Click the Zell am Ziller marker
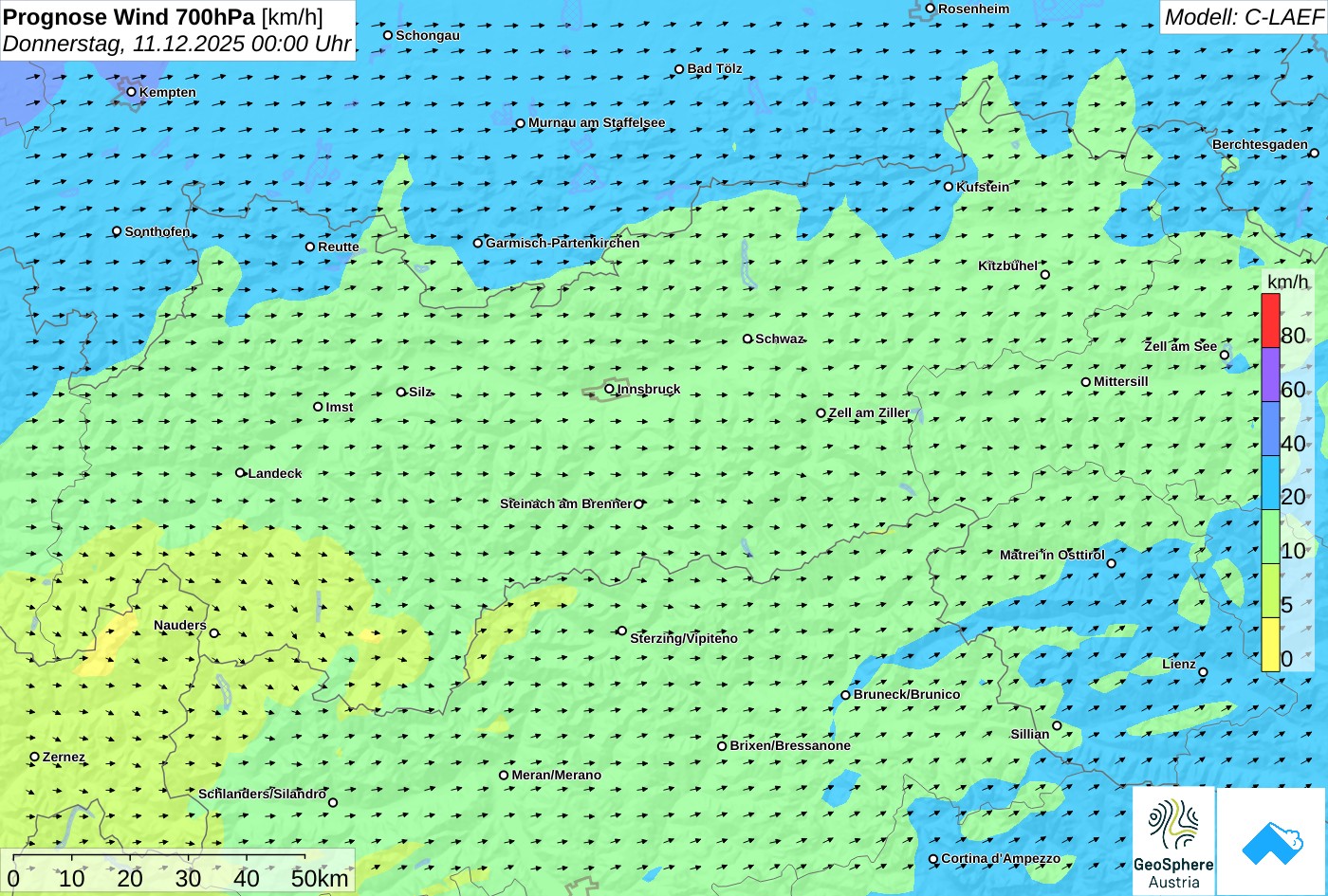 click(821, 412)
